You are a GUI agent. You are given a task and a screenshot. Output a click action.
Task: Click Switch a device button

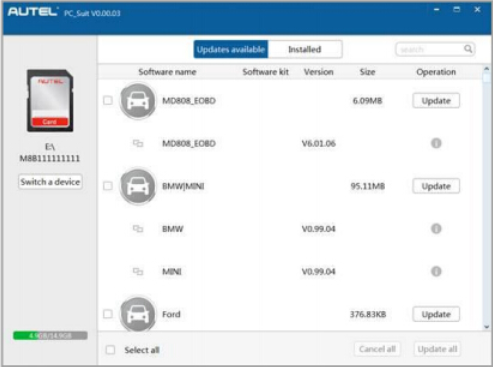50,182
